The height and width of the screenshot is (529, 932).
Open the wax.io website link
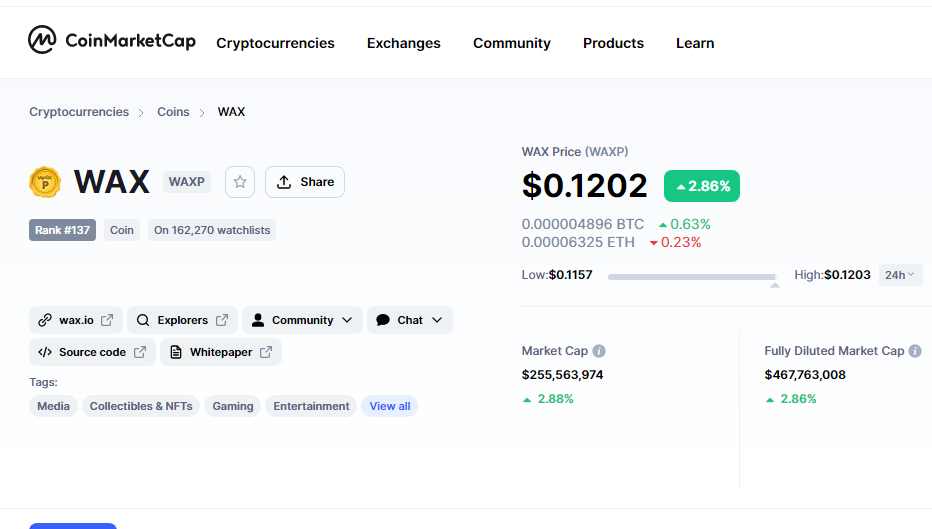pyautogui.click(x=76, y=320)
